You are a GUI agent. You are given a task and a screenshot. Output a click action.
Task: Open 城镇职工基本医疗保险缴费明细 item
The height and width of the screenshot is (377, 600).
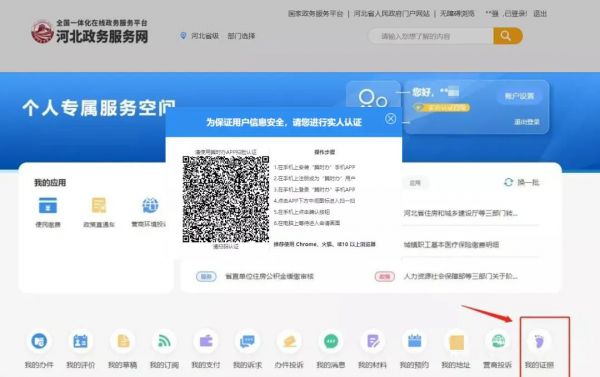tap(451, 245)
